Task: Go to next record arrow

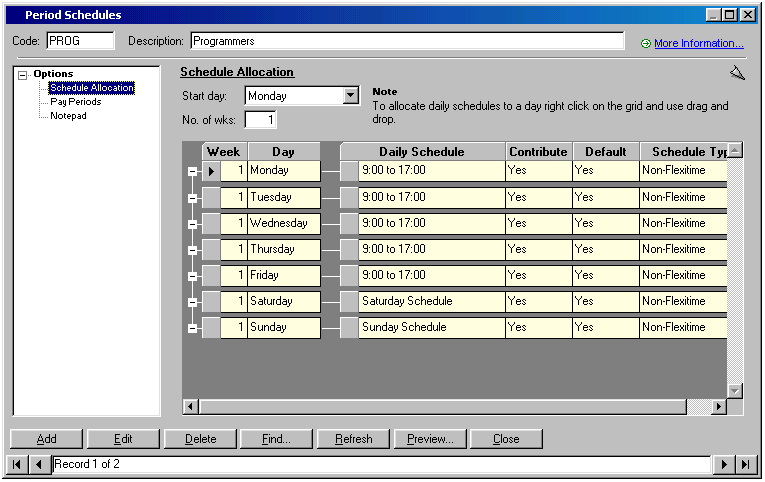Action: coord(724,464)
